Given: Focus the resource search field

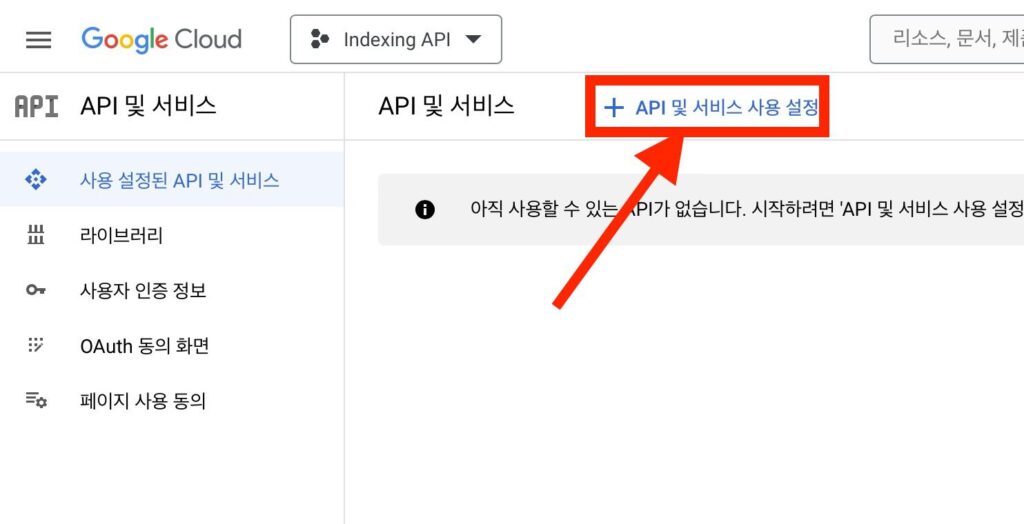Looking at the screenshot, I should tap(950, 40).
